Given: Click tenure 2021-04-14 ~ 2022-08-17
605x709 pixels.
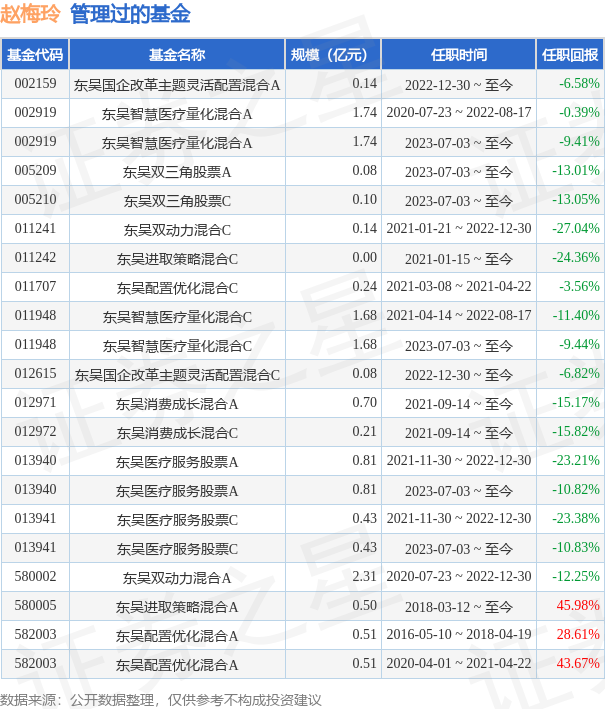Looking at the screenshot, I should [x=458, y=315].
